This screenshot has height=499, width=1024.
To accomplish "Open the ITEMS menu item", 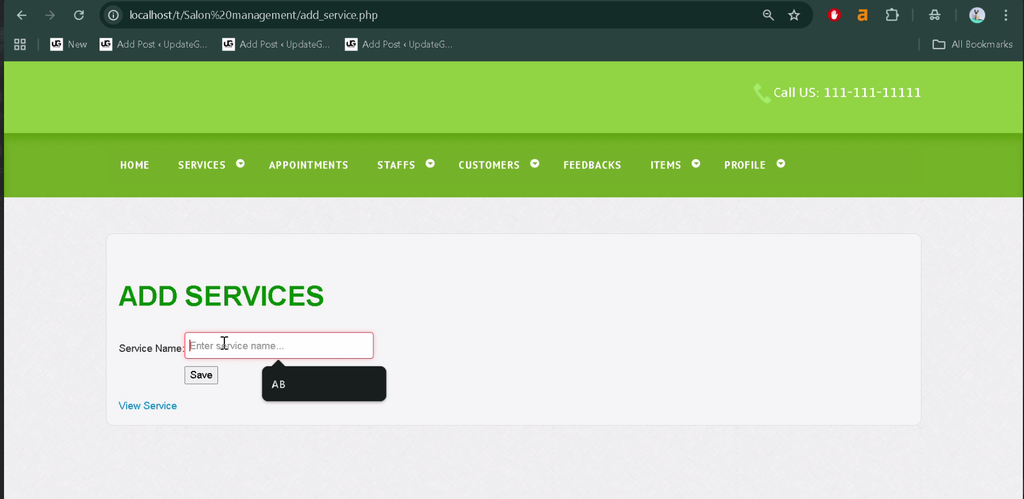I will coord(665,165).
